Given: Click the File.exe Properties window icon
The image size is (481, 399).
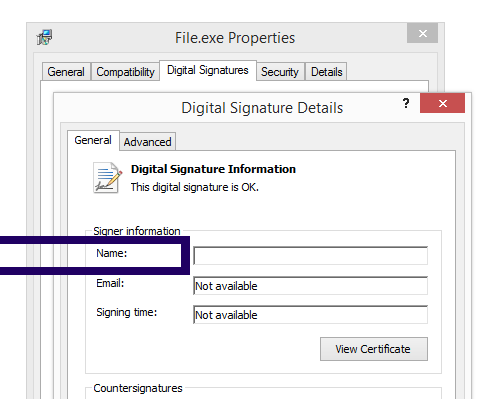Looking at the screenshot, I should click(44, 37).
